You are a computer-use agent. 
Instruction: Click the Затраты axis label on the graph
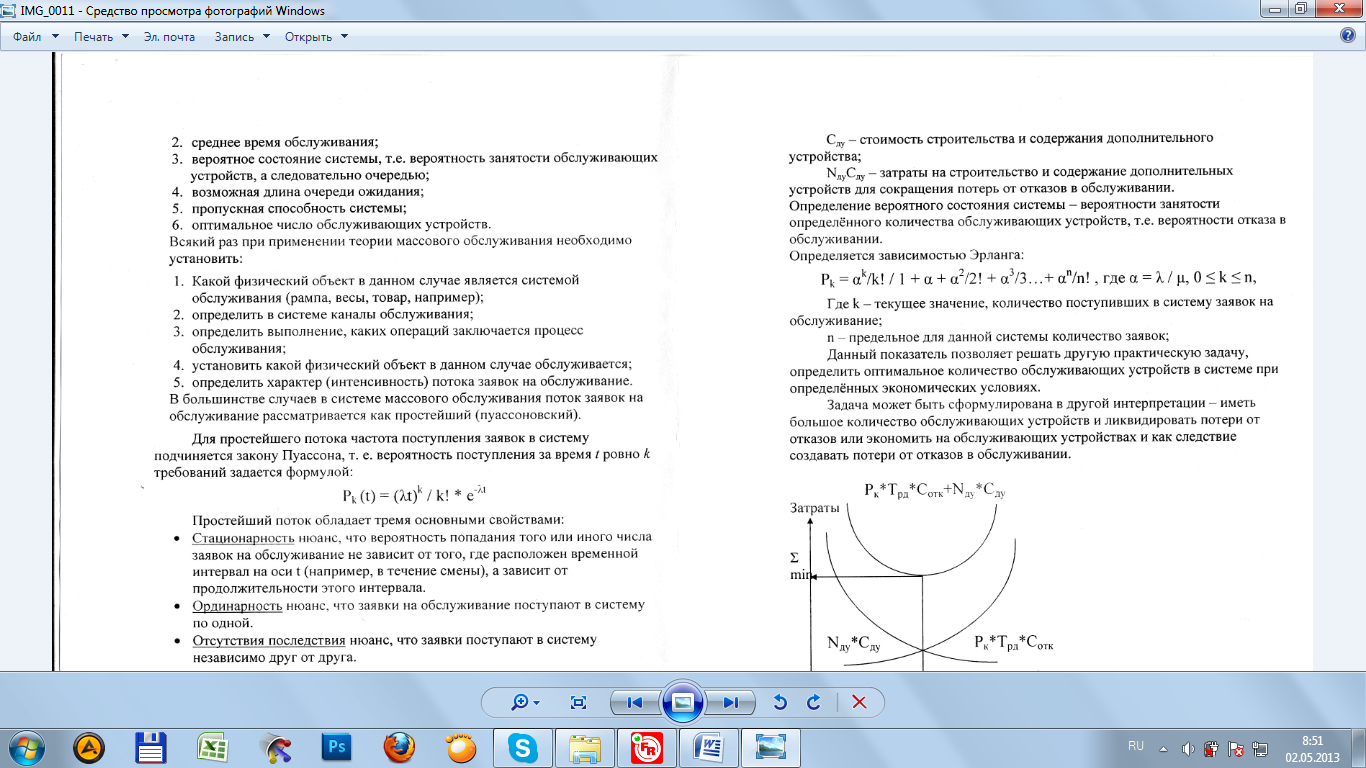coord(815,509)
